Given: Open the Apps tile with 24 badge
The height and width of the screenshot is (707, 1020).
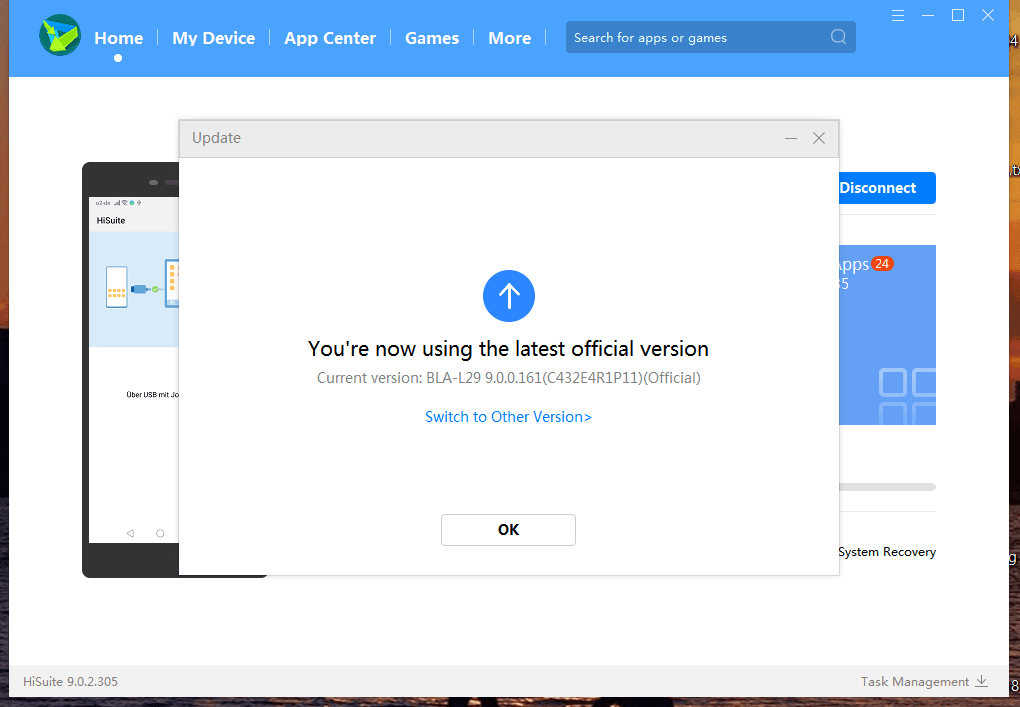Looking at the screenshot, I should pos(887,335).
